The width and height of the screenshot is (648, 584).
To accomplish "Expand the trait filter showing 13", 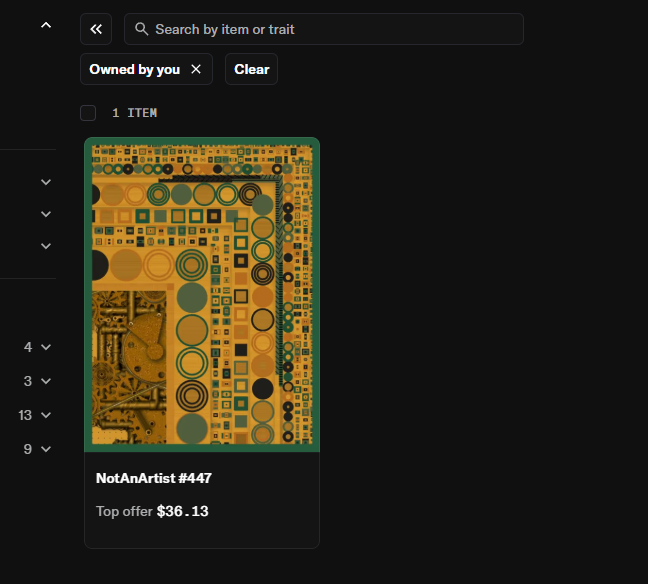I will point(46,415).
